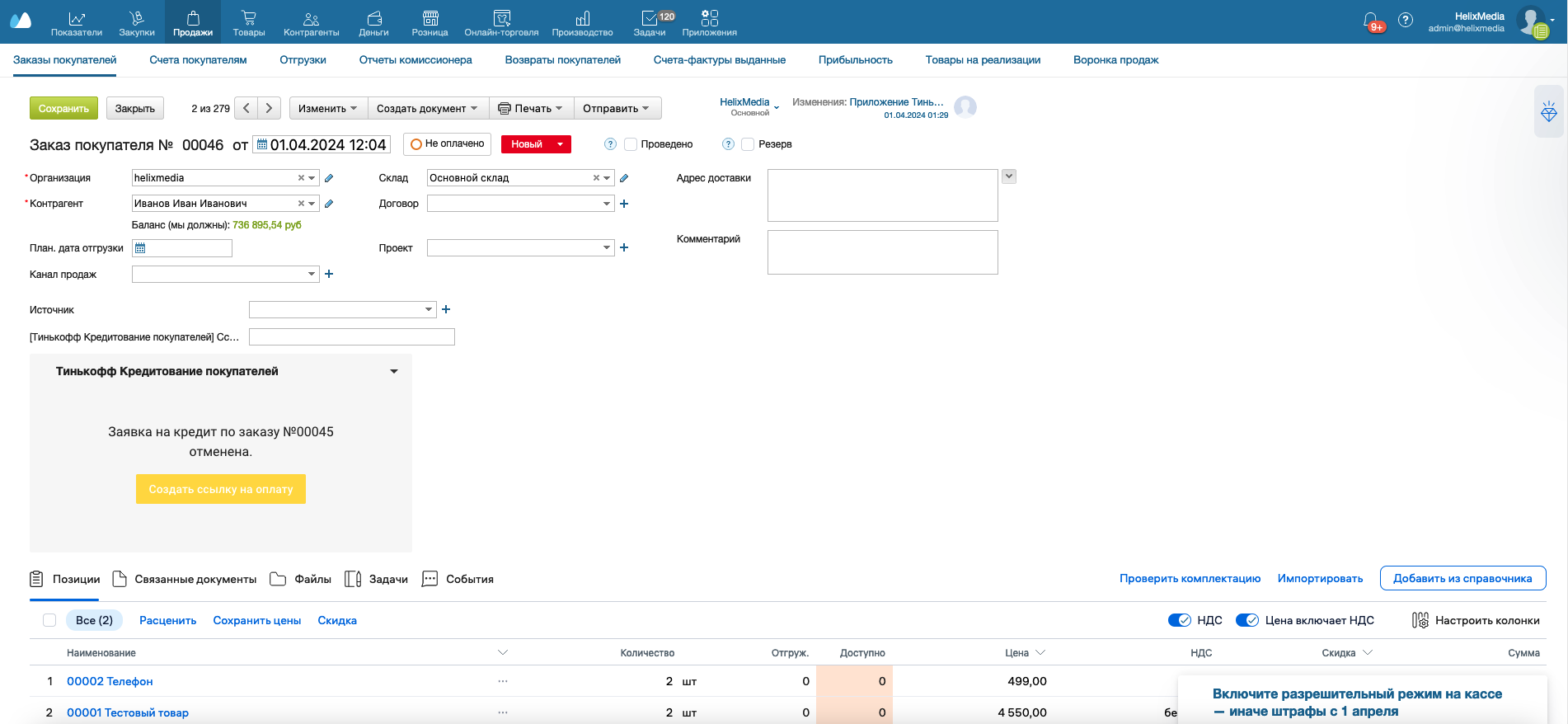Open the Печать dropdown

531,108
